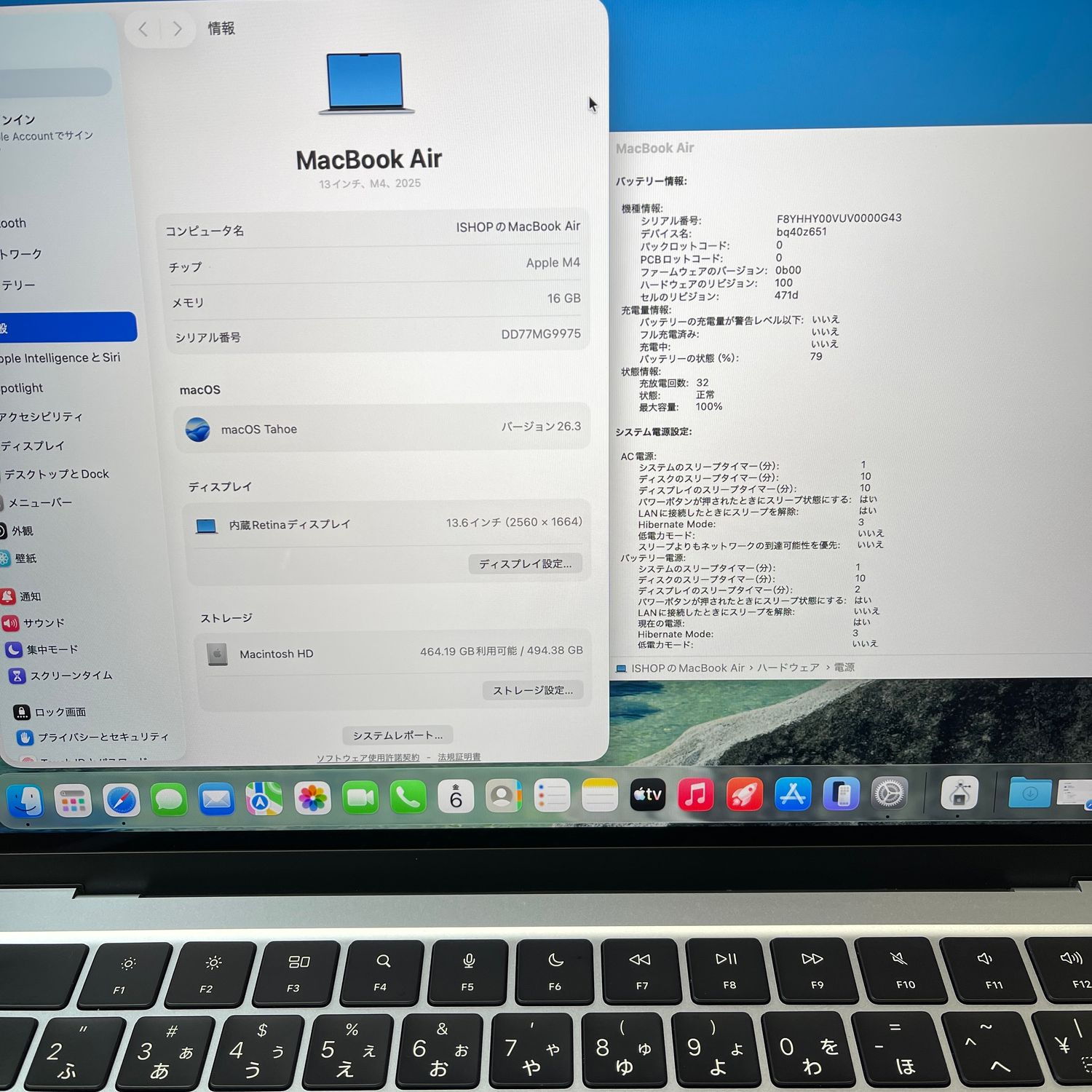Go to プライバシーとセキュリティ settings
Screen dimensions: 1092x1092
tap(103, 737)
